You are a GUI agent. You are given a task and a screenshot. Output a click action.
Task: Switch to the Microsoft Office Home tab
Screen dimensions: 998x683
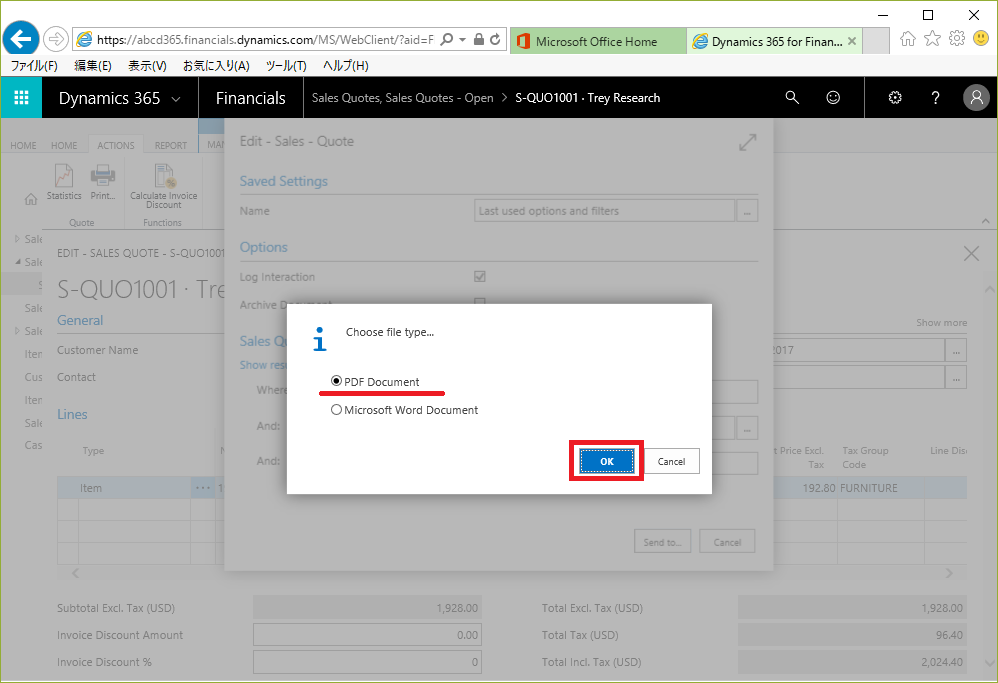[x=598, y=41]
